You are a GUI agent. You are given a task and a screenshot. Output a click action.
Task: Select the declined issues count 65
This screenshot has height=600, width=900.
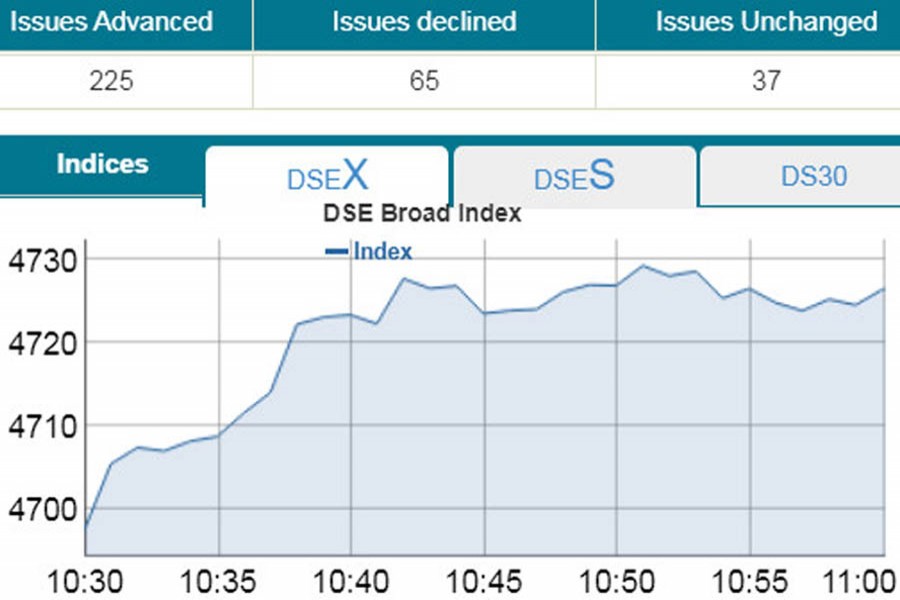tap(424, 81)
